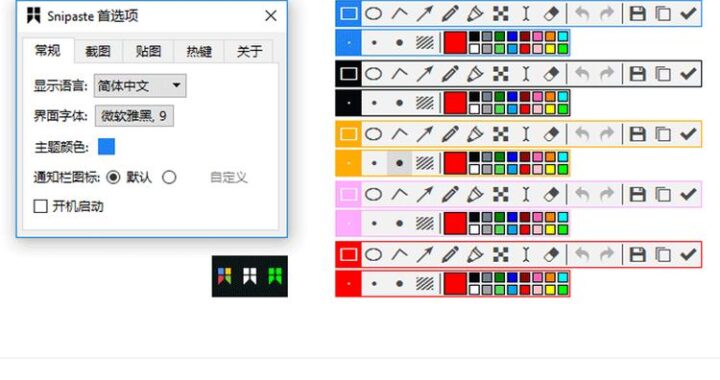Open 热键 tab

tap(199, 51)
